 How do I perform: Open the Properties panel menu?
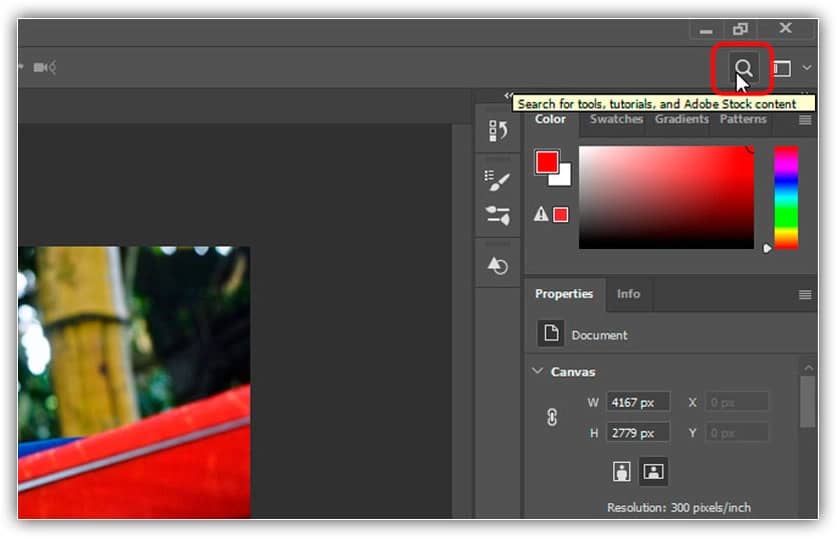click(805, 295)
